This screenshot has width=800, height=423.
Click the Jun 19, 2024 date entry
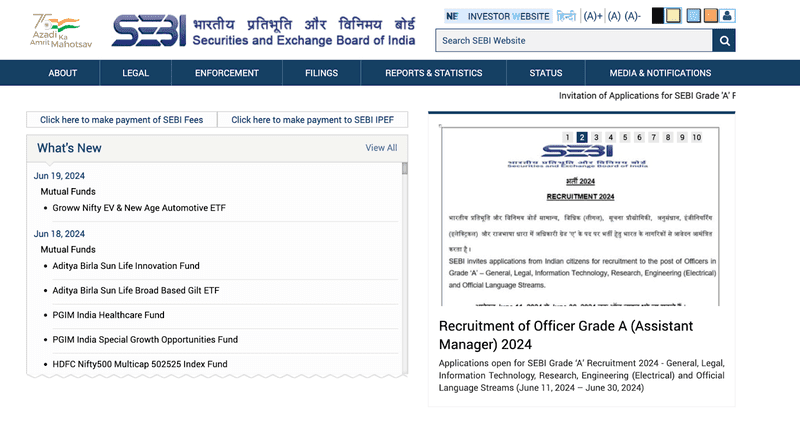59,176
